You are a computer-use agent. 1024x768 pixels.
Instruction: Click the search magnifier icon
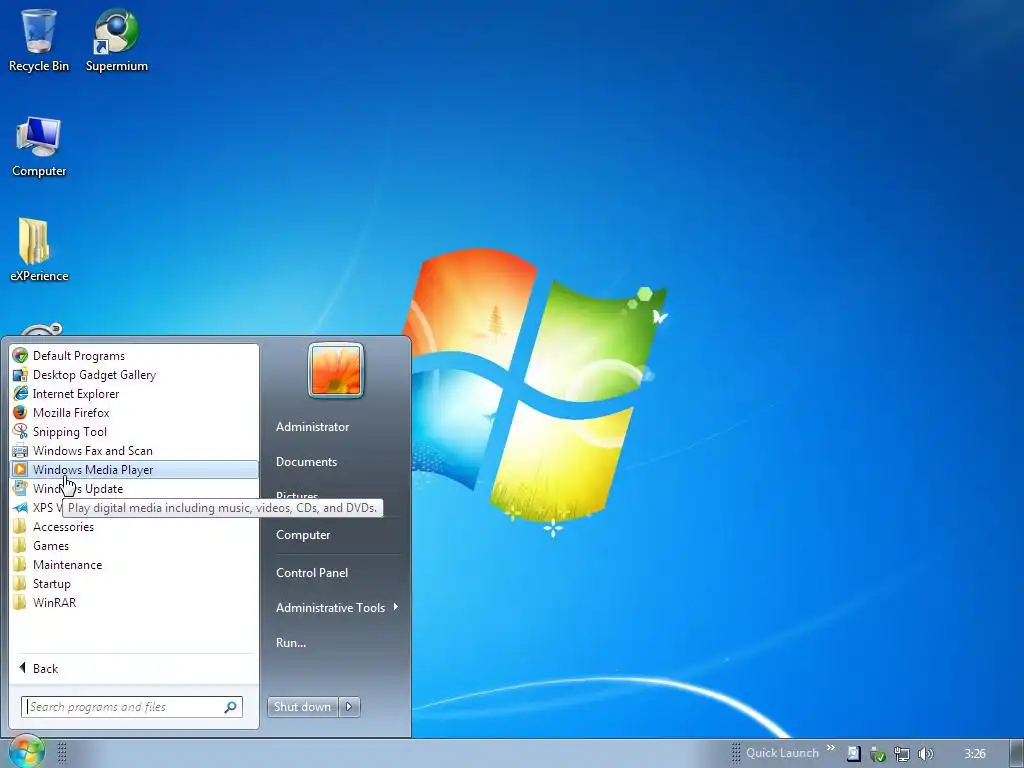pyautogui.click(x=231, y=707)
